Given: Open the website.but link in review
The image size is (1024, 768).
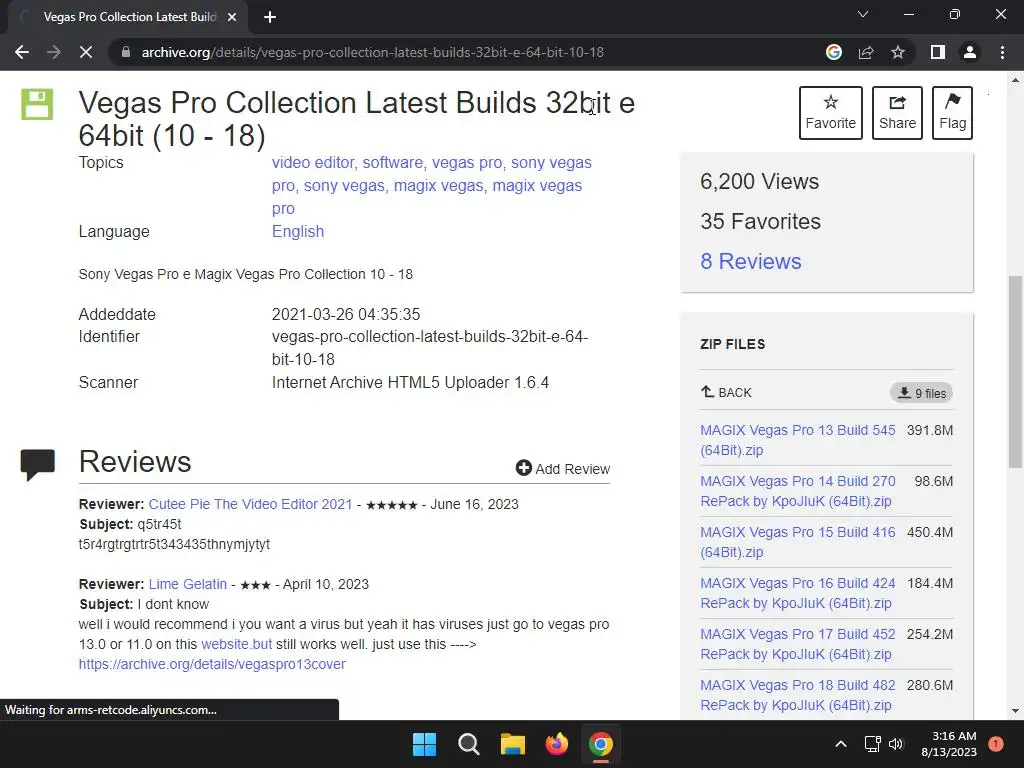Looking at the screenshot, I should click(236, 644).
